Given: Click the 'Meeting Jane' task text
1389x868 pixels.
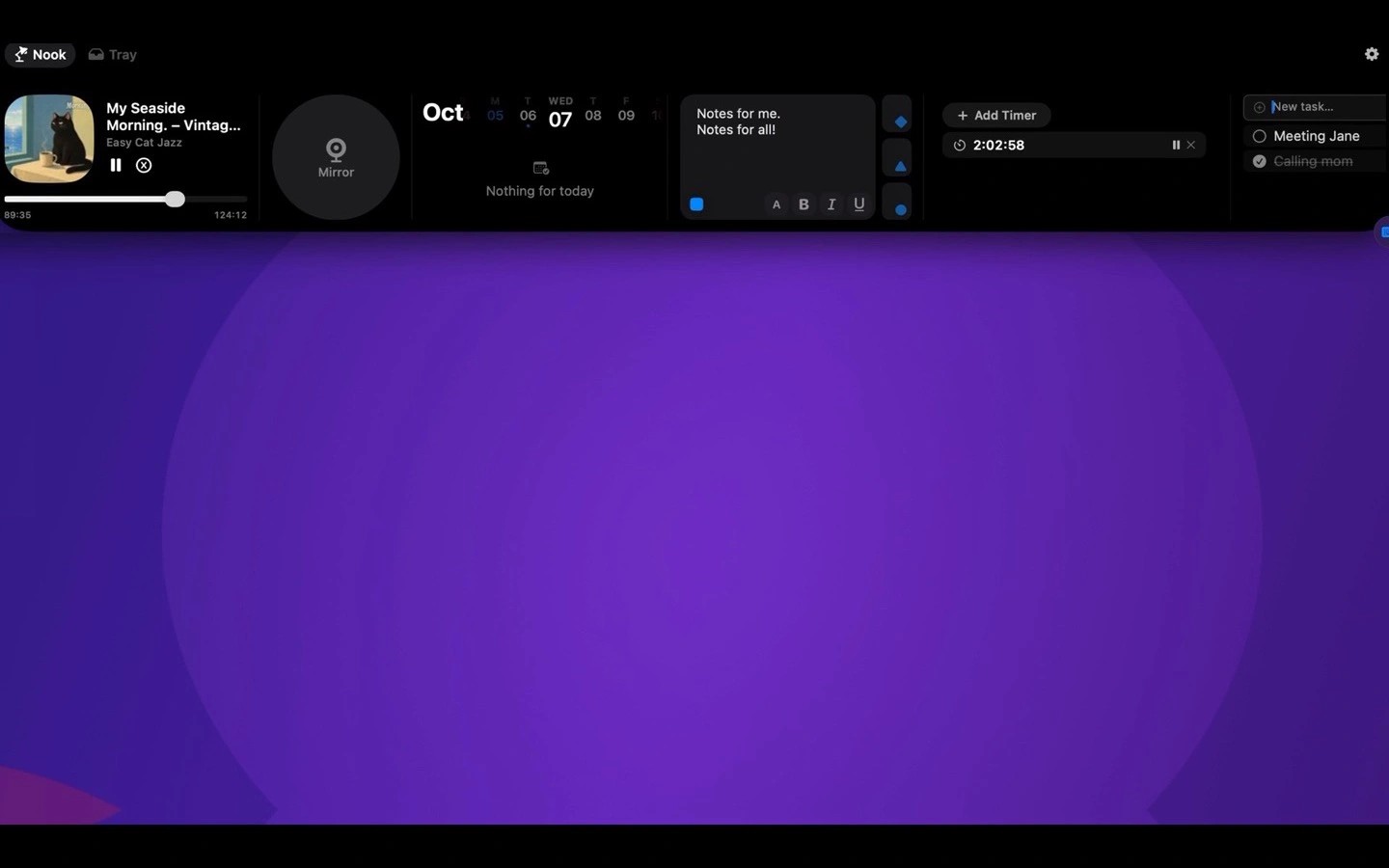Looking at the screenshot, I should [x=1317, y=136].
